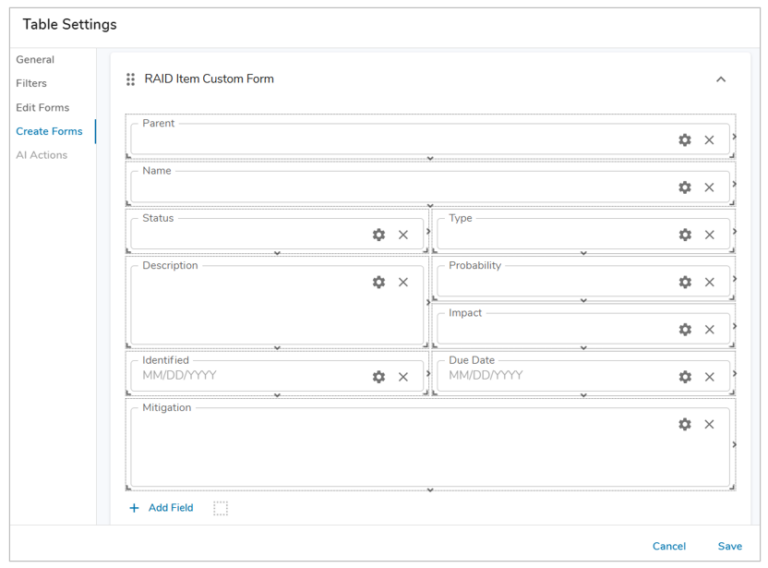This screenshot has height=568, width=768.
Task: Collapse the RAID Item Custom Form section
Action: click(x=721, y=79)
